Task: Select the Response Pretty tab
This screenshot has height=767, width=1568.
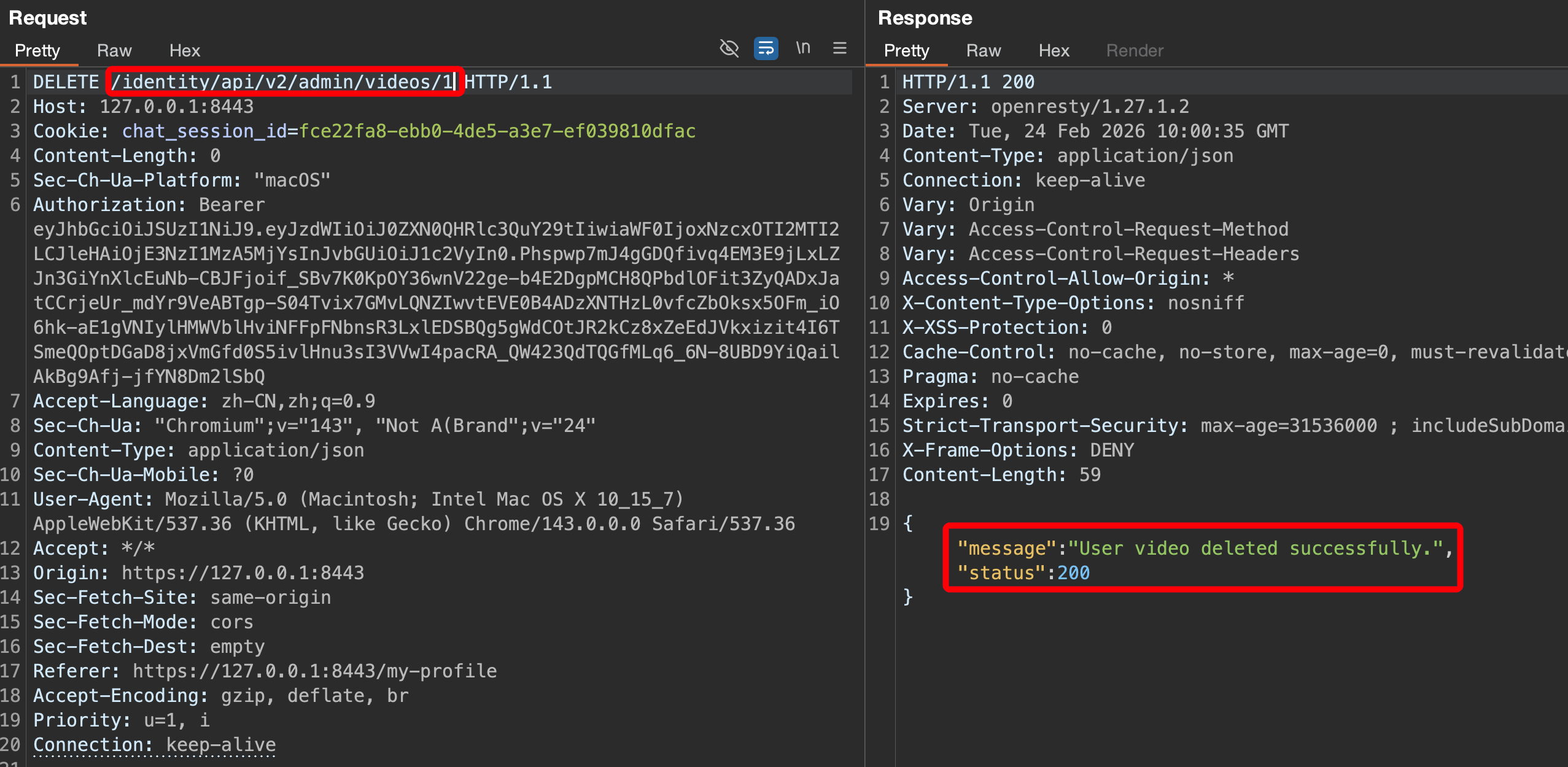Action: [906, 51]
